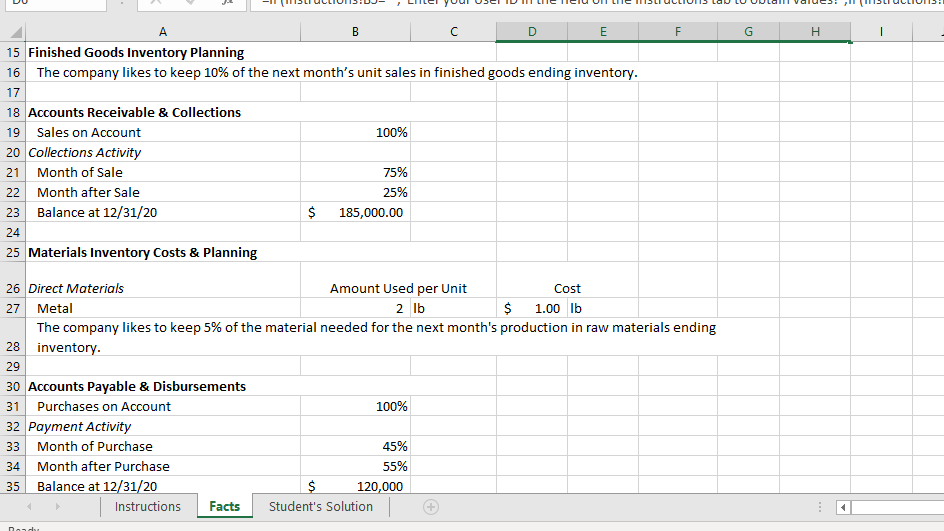Select row 28 header
The image size is (944, 531).
pos(13,337)
